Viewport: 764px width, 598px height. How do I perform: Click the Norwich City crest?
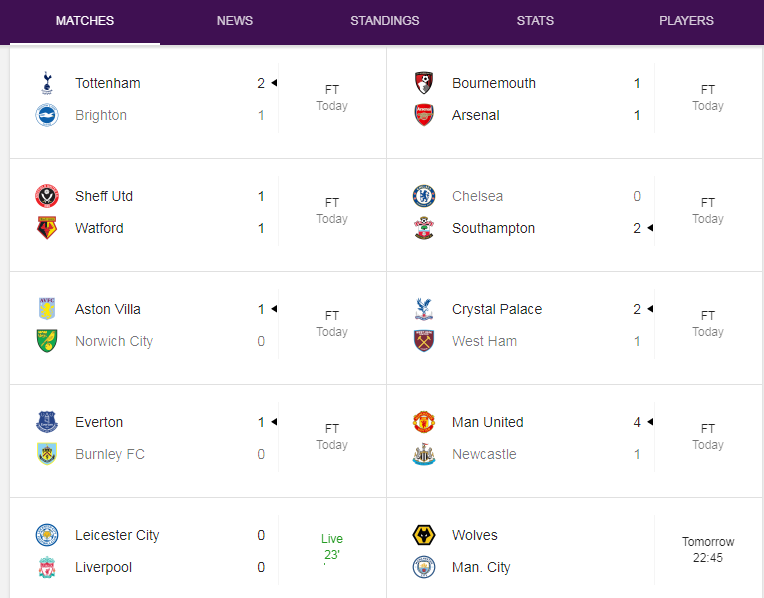click(47, 341)
